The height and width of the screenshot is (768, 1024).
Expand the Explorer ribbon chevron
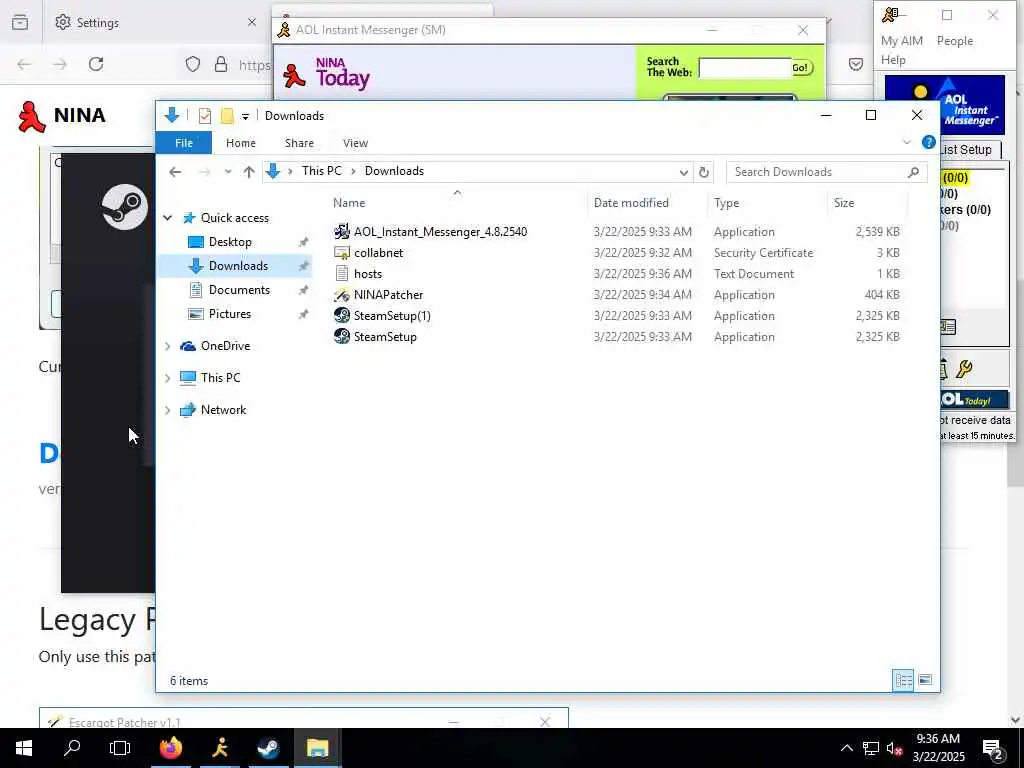(x=906, y=142)
